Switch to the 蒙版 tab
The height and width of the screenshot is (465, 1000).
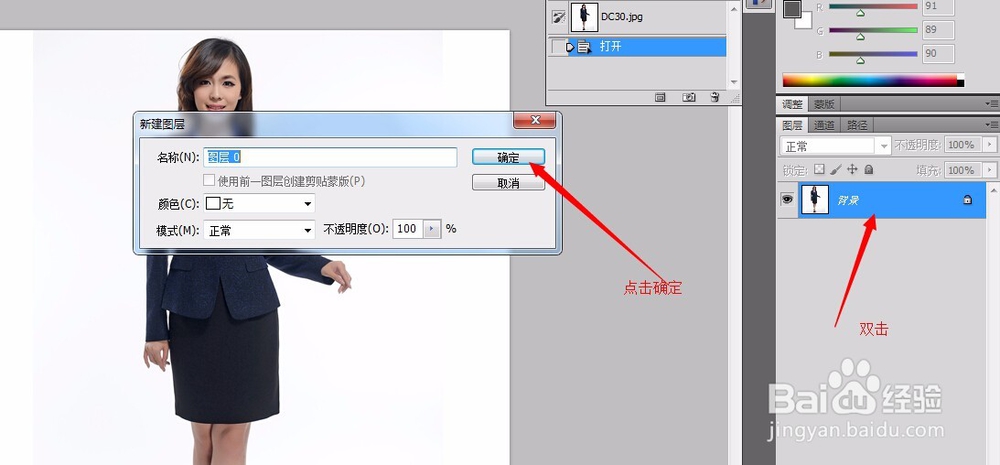tap(824, 104)
